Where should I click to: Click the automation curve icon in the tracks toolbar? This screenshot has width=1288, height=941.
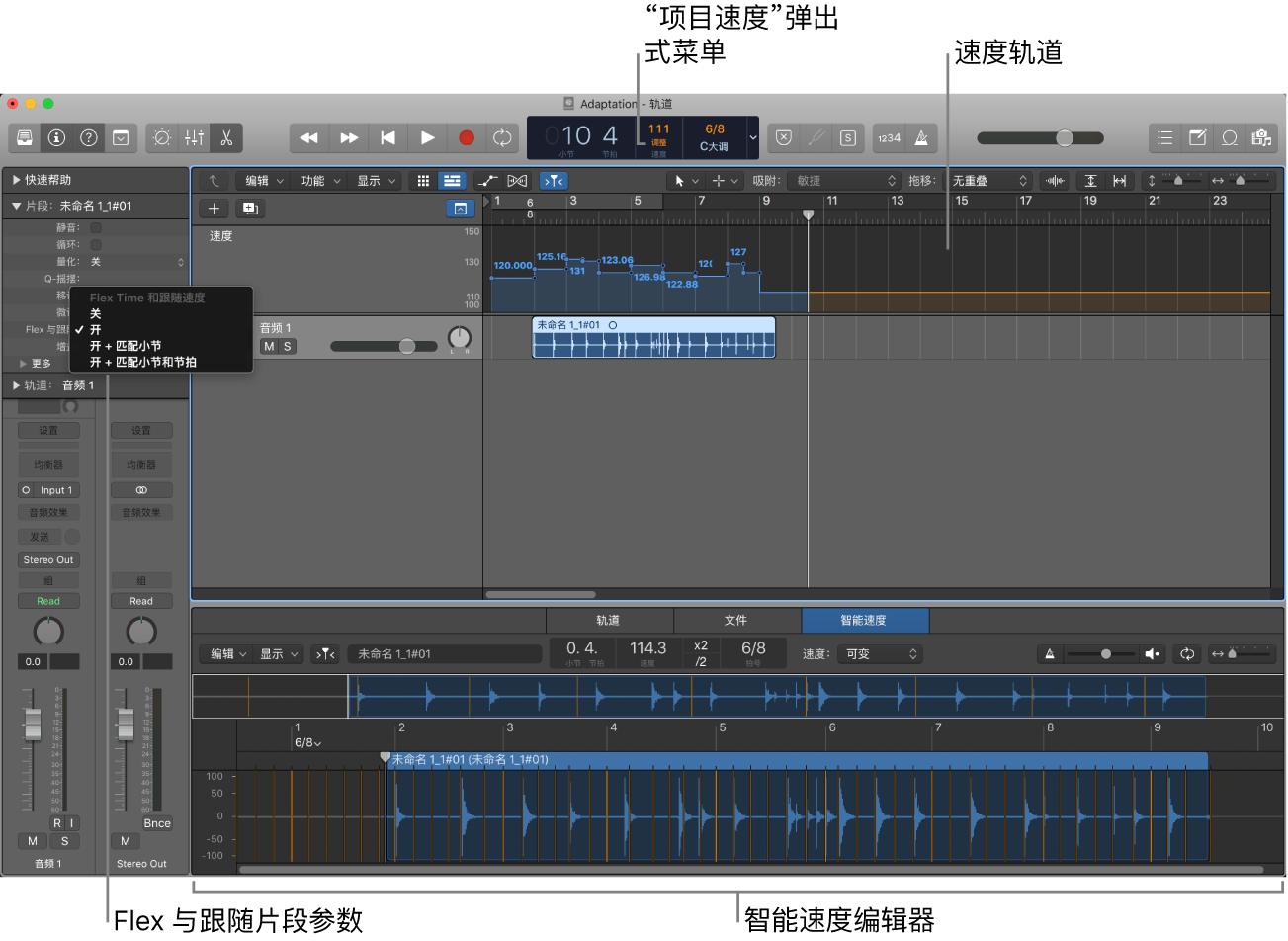[486, 180]
